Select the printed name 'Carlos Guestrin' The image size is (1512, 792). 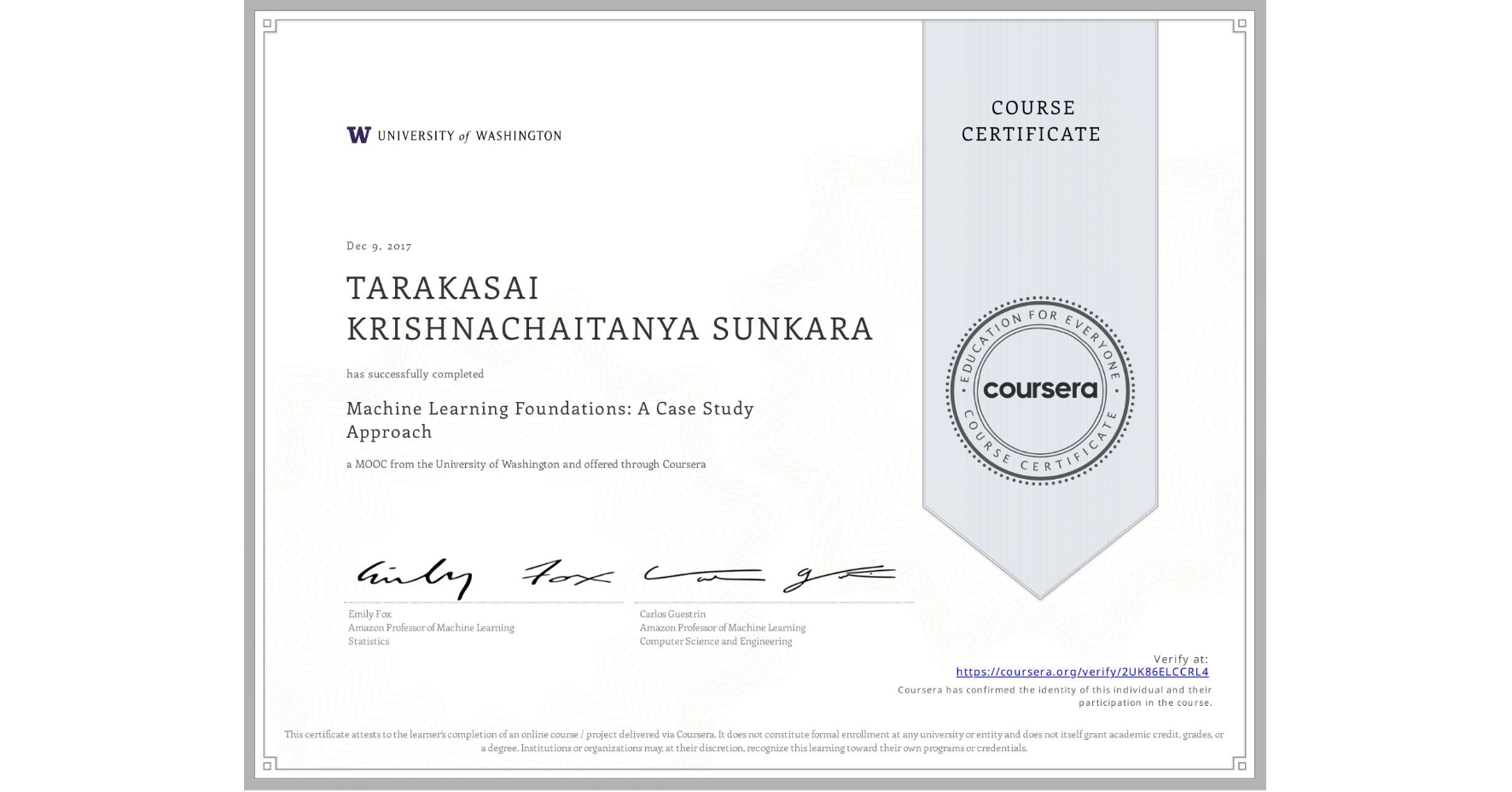672,614
